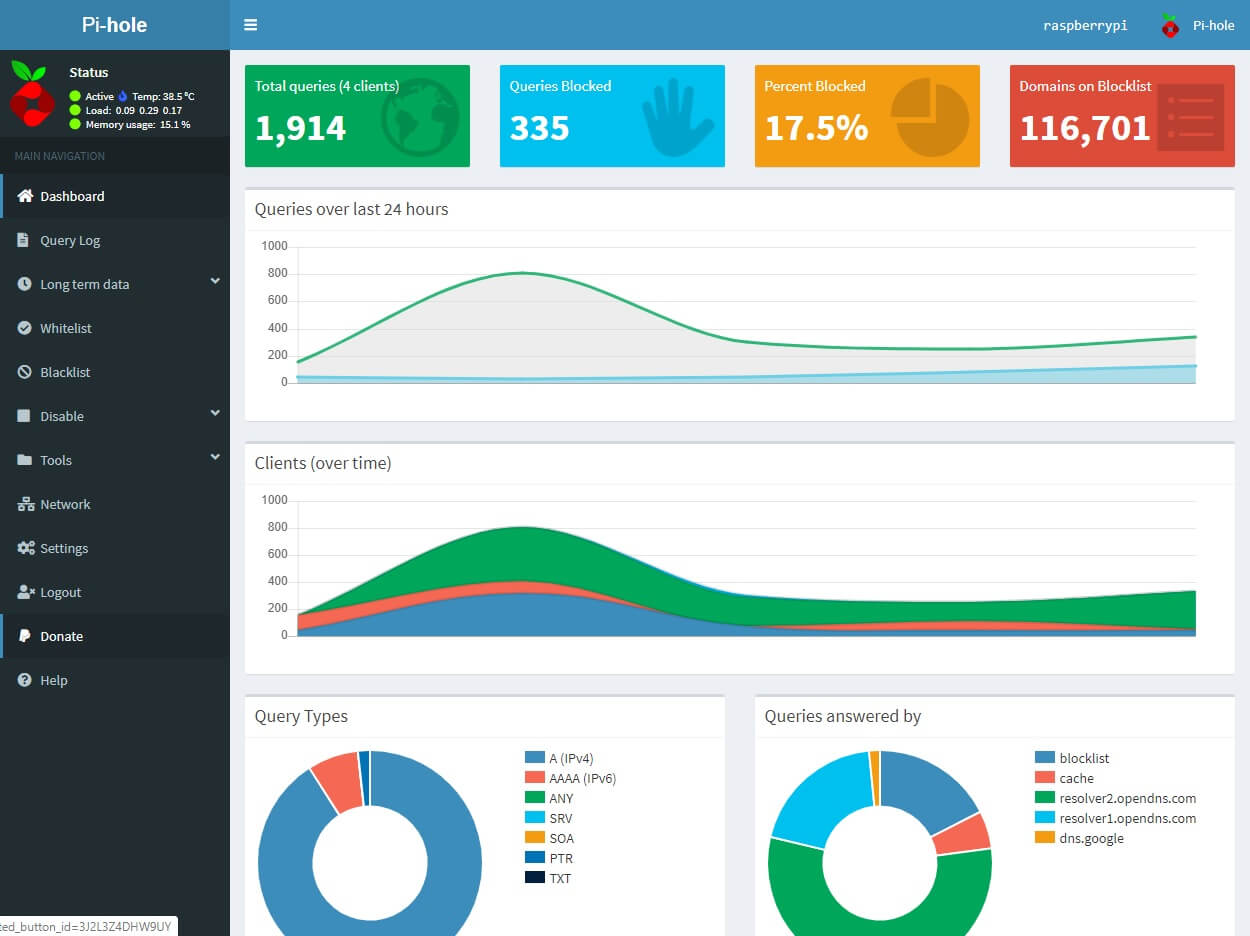Image resolution: width=1250 pixels, height=936 pixels.
Task: Click the Query Log file icon
Action: pyautogui.click(x=24, y=240)
